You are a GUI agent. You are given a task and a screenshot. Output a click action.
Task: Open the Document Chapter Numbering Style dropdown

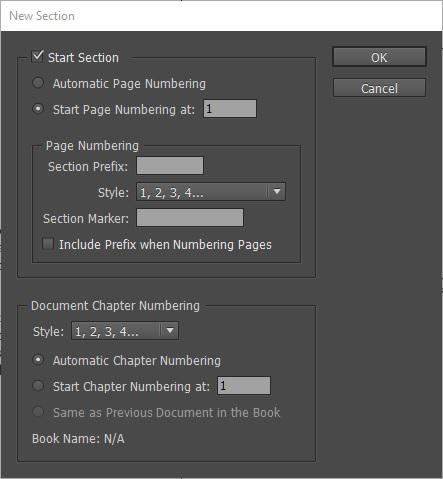coord(125,331)
